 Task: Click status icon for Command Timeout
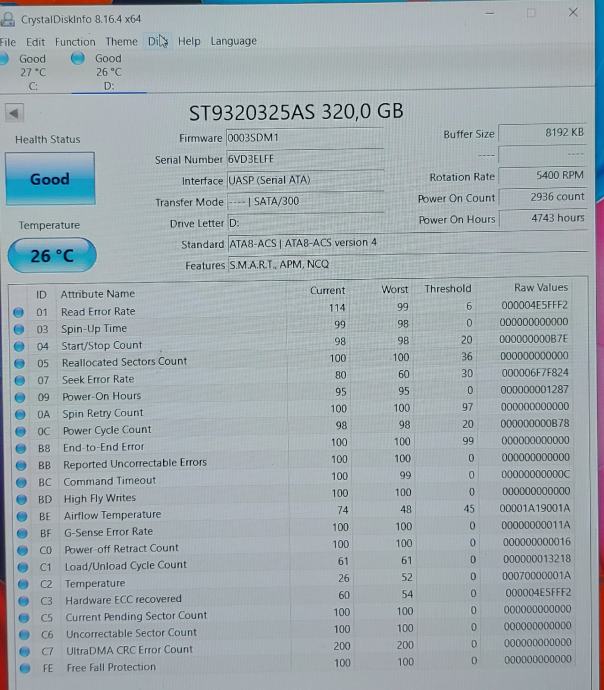(x=21, y=482)
